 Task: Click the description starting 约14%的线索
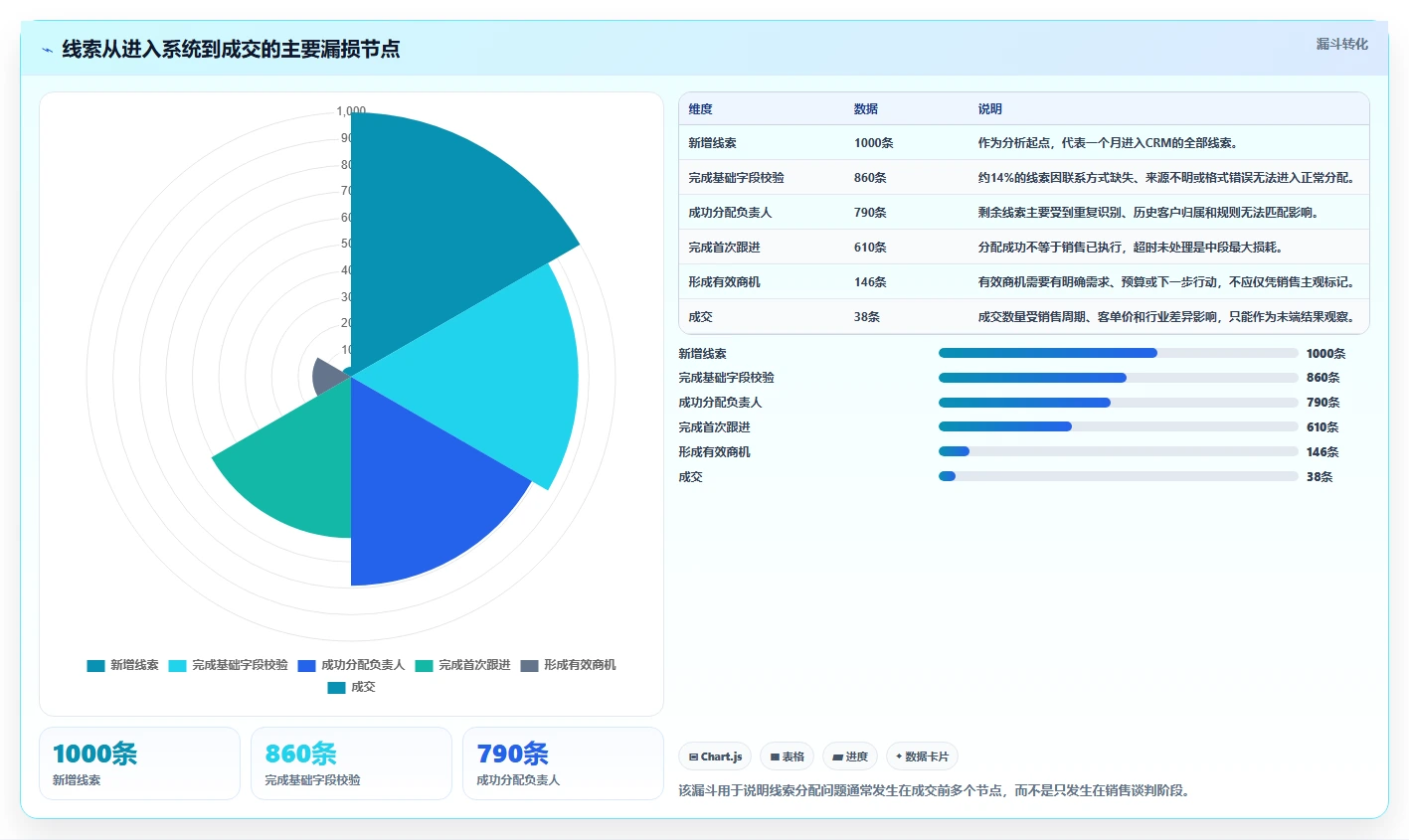[1165, 178]
